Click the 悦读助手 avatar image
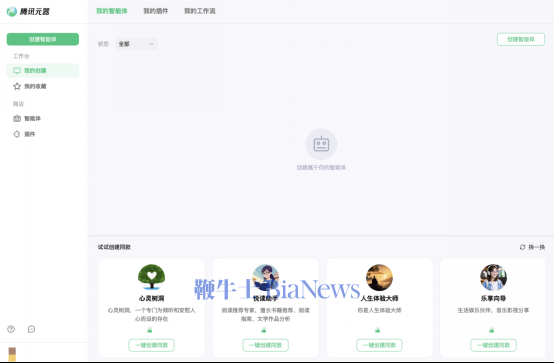This screenshot has width=554, height=363. pos(266,277)
